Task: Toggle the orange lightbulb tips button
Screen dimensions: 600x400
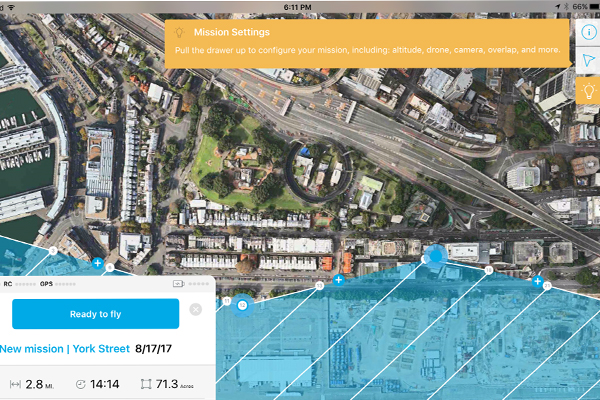Action: click(588, 91)
